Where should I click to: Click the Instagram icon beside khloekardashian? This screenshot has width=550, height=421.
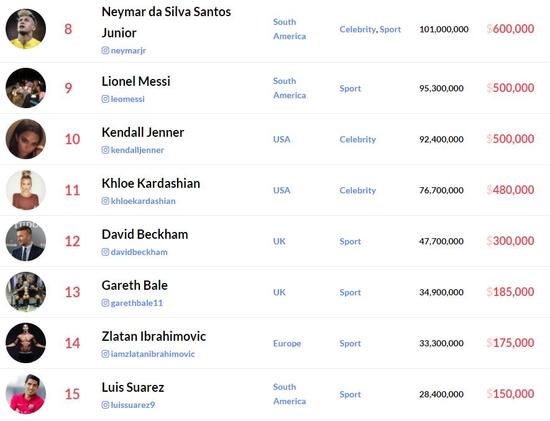(x=105, y=201)
